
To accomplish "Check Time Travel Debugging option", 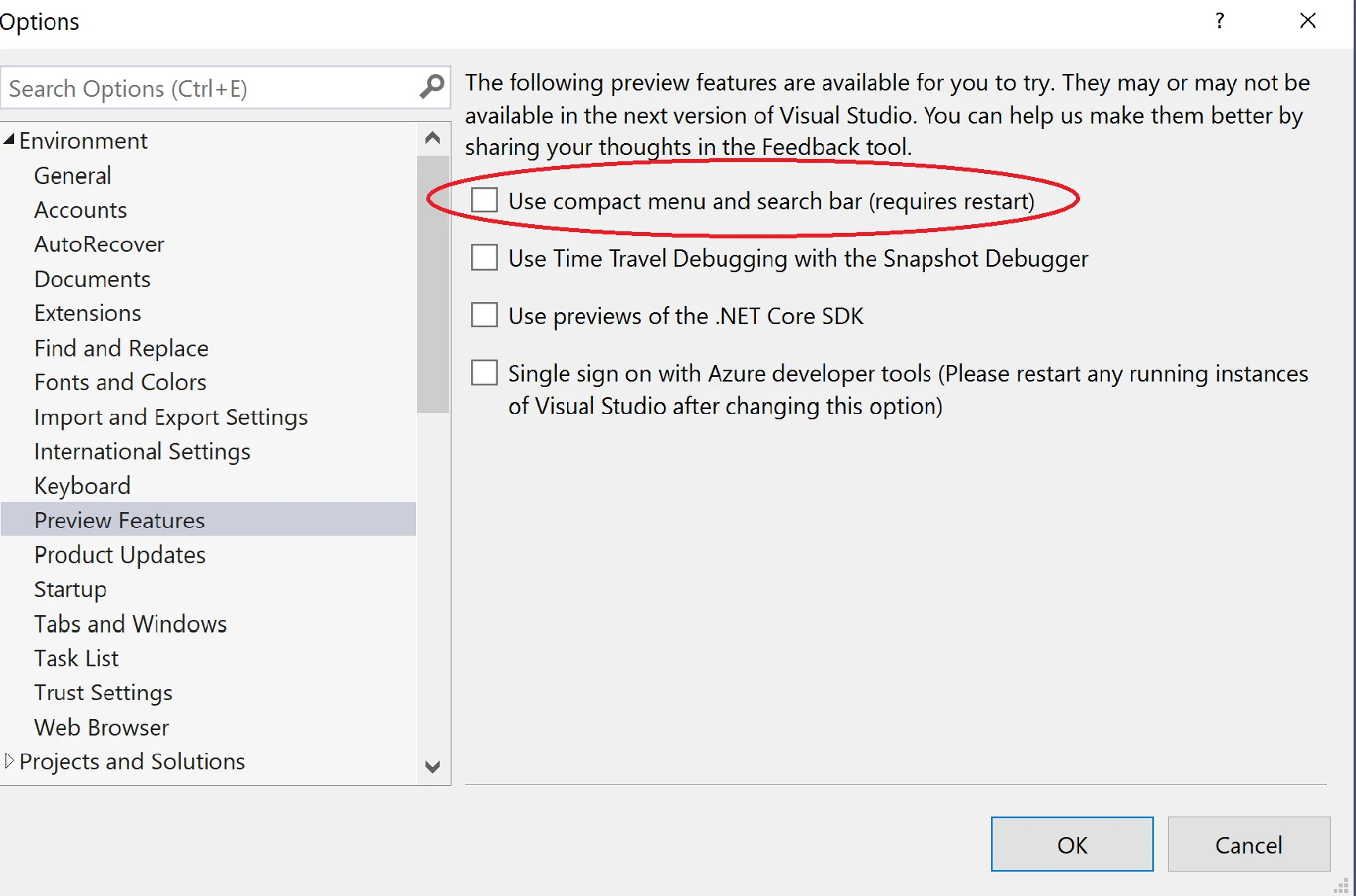I will [x=485, y=258].
